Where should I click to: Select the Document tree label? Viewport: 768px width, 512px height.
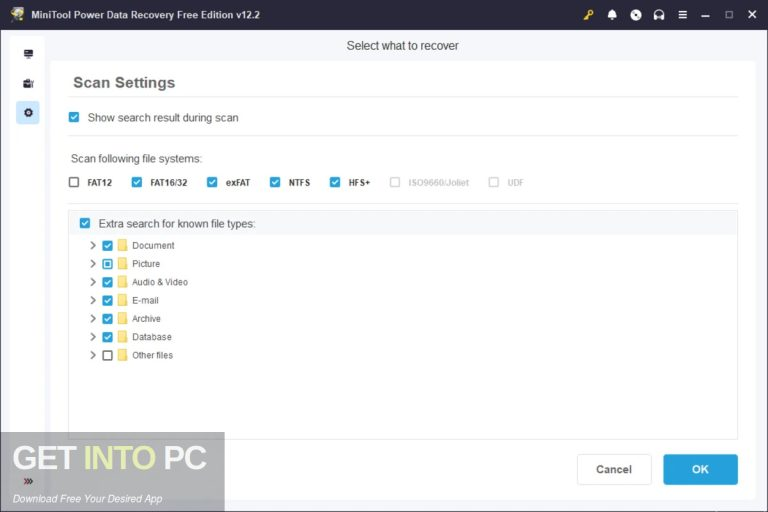click(153, 245)
